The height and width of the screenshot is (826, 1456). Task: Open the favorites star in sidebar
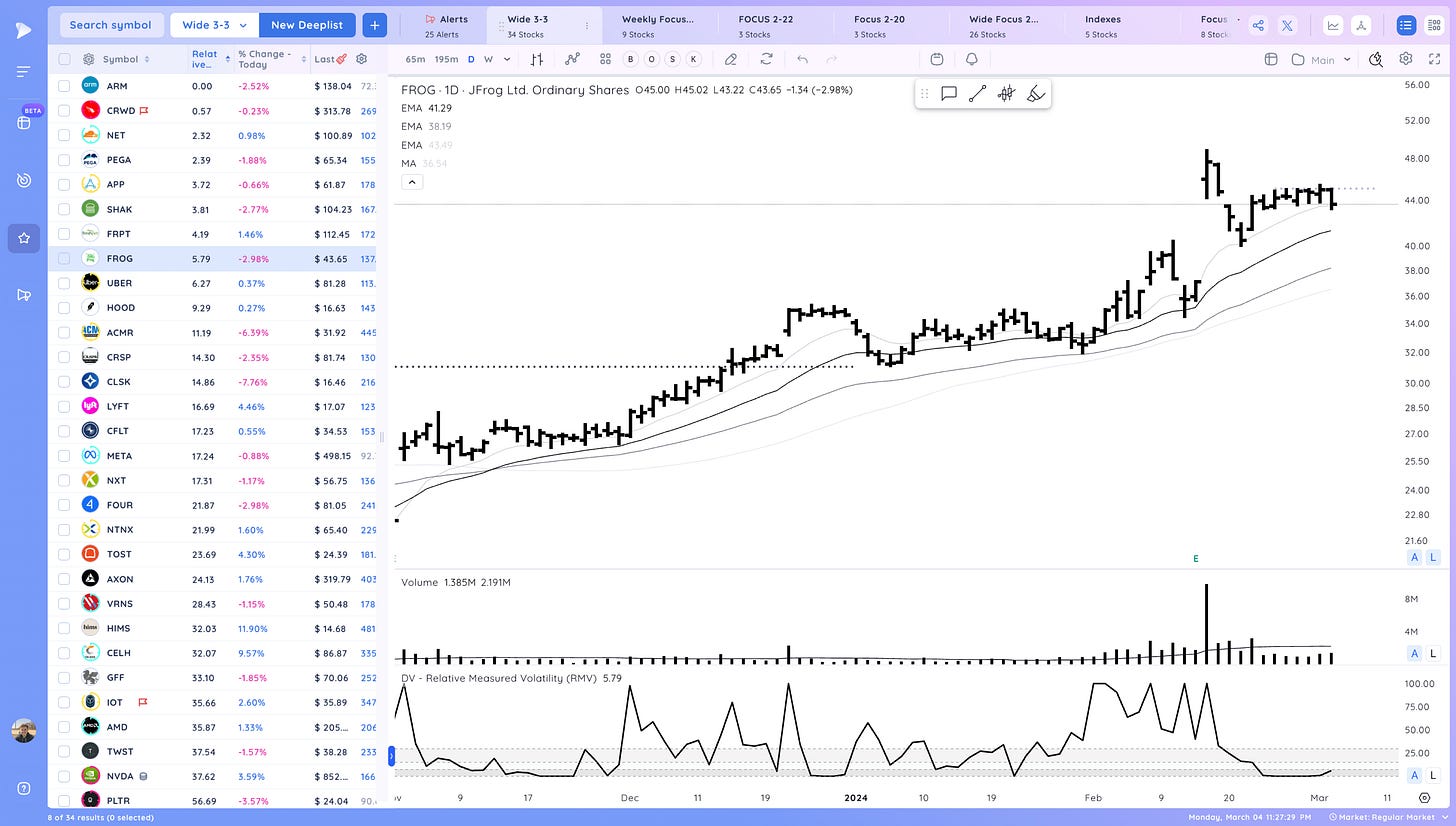[24, 238]
